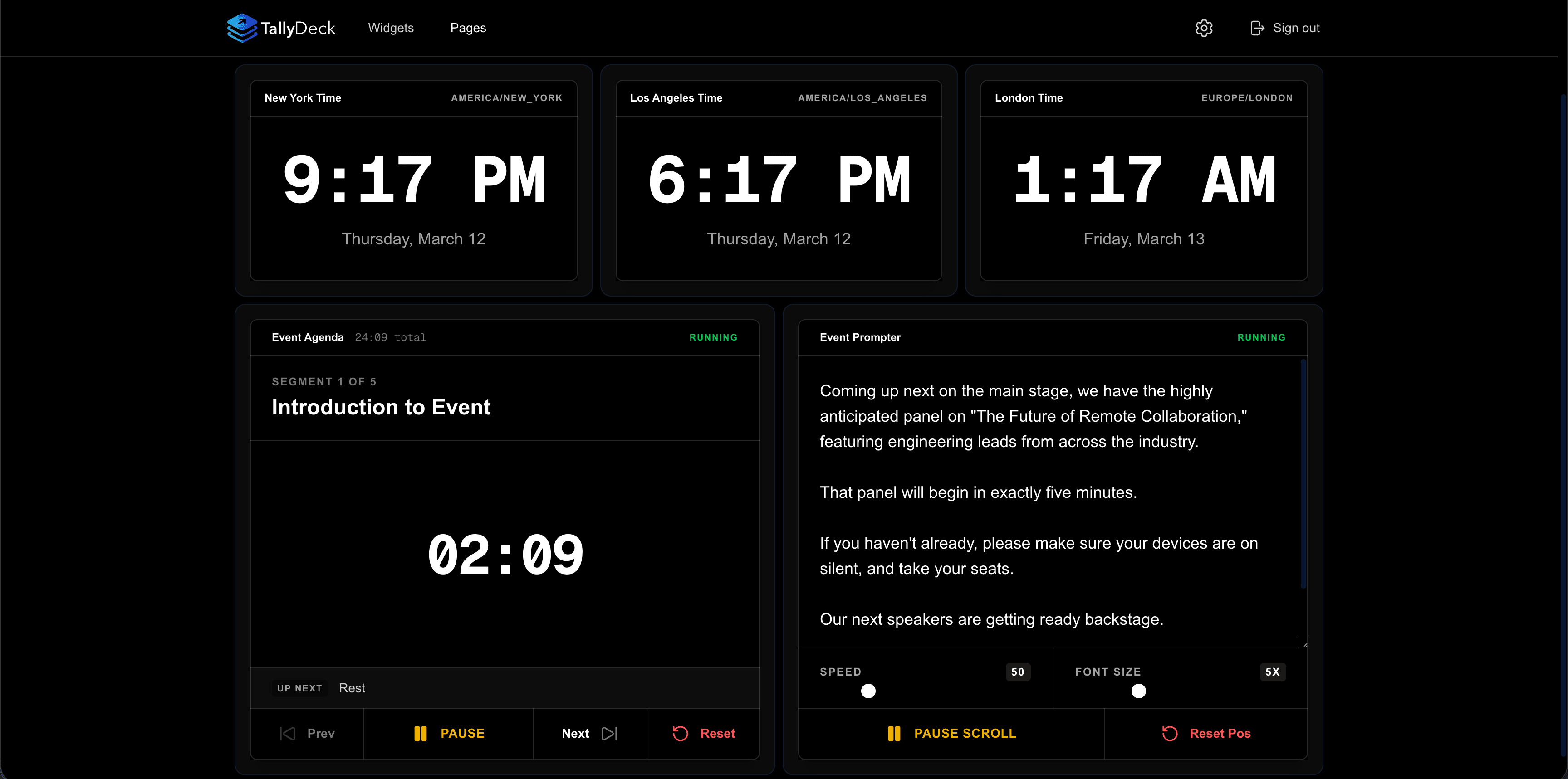1568x779 pixels.
Task: Click the skip-back Prev icon
Action: coord(287,733)
